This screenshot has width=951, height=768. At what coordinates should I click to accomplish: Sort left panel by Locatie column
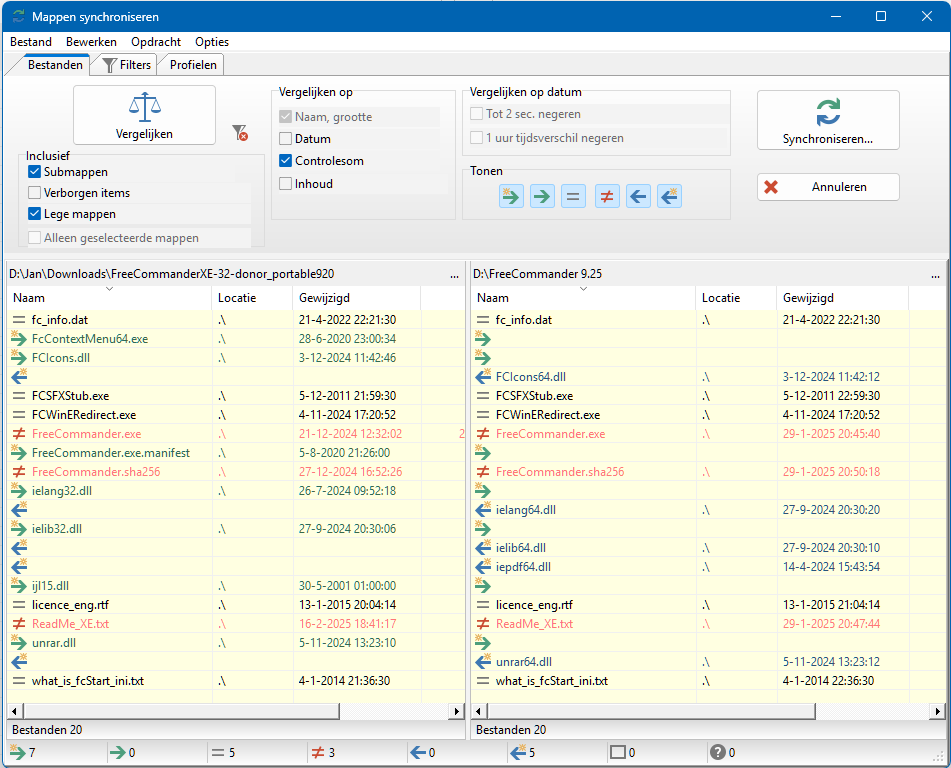[x=252, y=298]
